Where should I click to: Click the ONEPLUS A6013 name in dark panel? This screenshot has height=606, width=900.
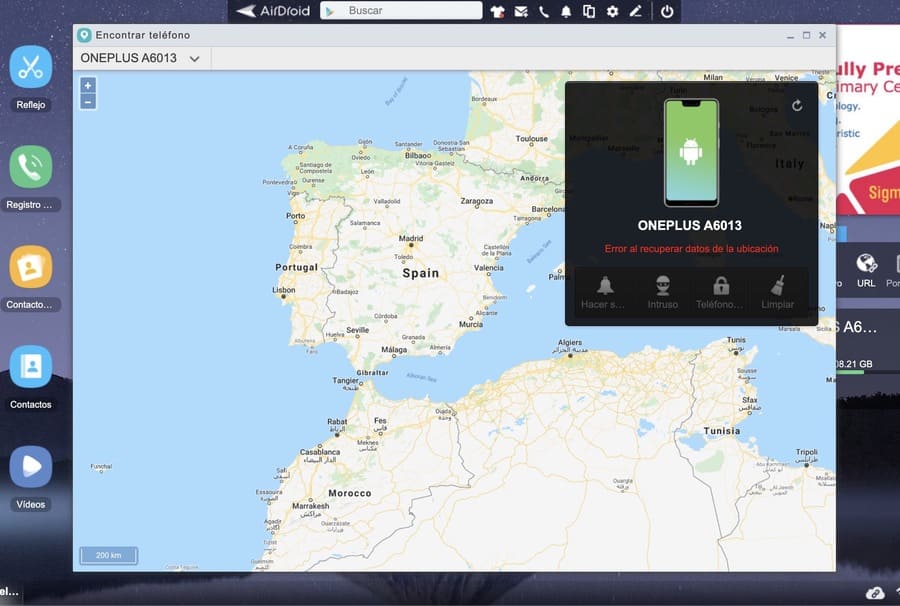coord(689,226)
